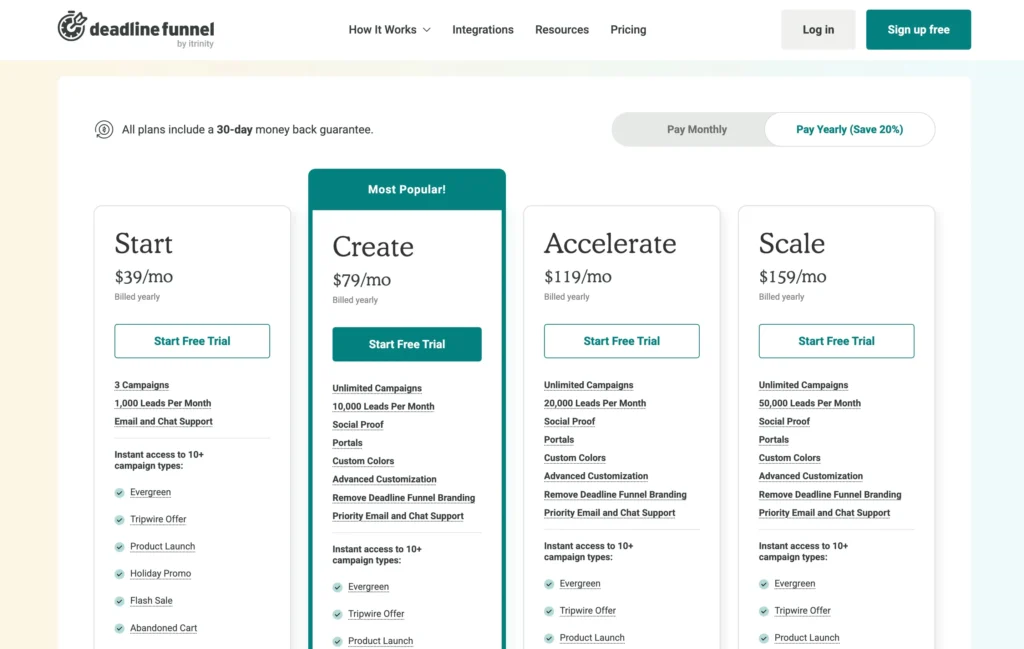Switch billing to Pay Monthly

(697, 129)
